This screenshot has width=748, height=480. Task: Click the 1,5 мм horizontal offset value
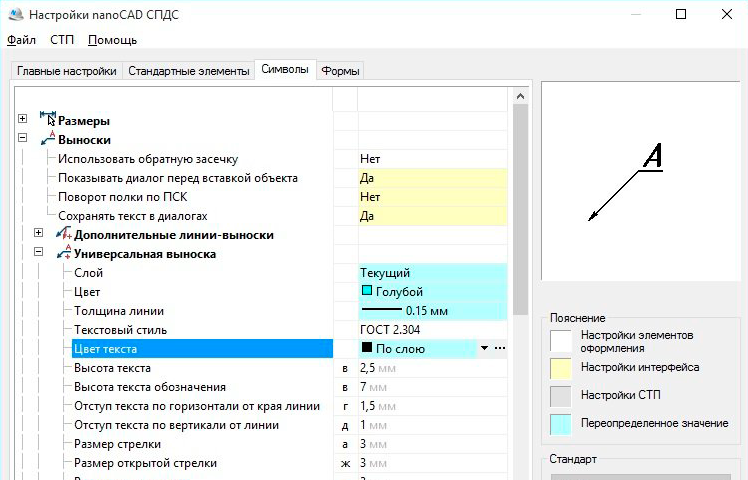tap(433, 406)
